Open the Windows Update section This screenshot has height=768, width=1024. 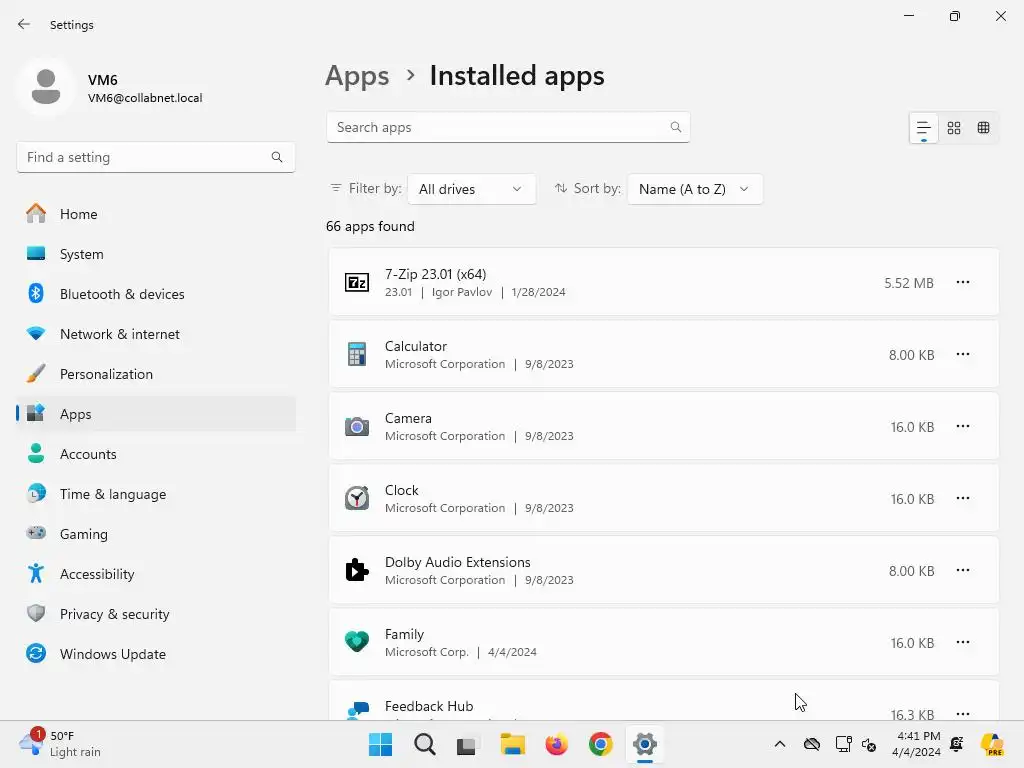[112, 654]
